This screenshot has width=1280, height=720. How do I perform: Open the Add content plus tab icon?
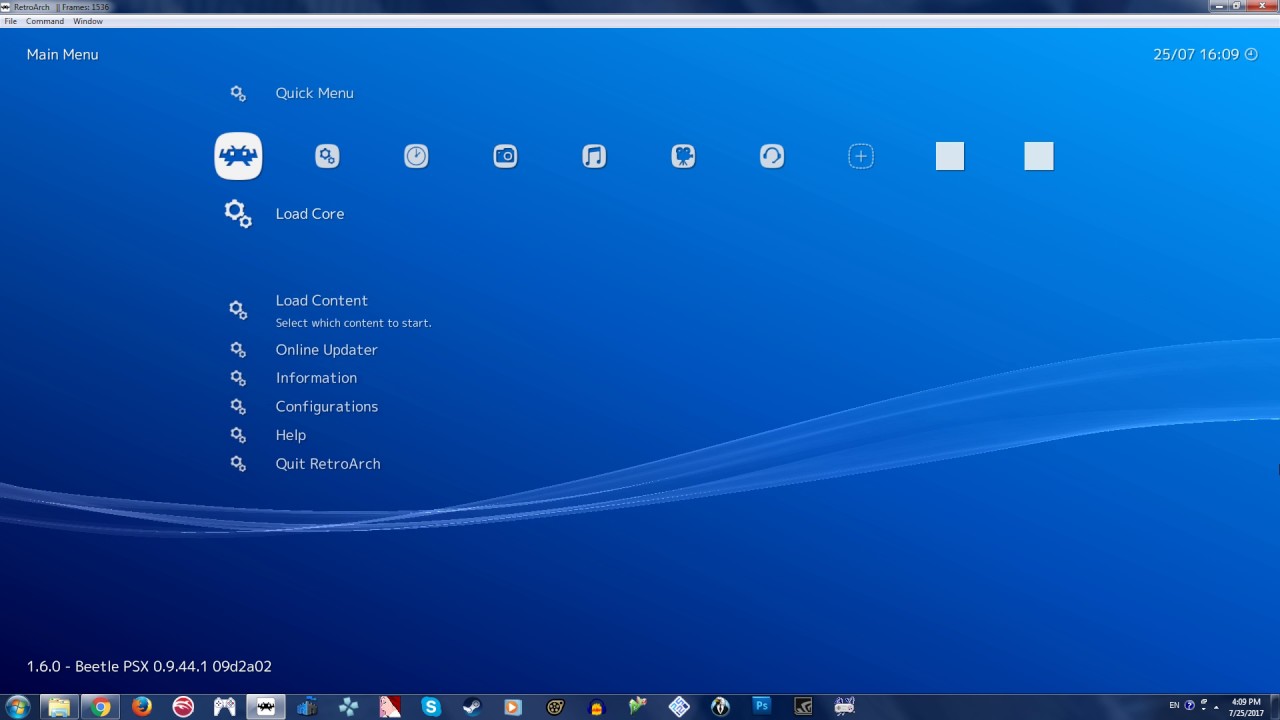coord(861,156)
